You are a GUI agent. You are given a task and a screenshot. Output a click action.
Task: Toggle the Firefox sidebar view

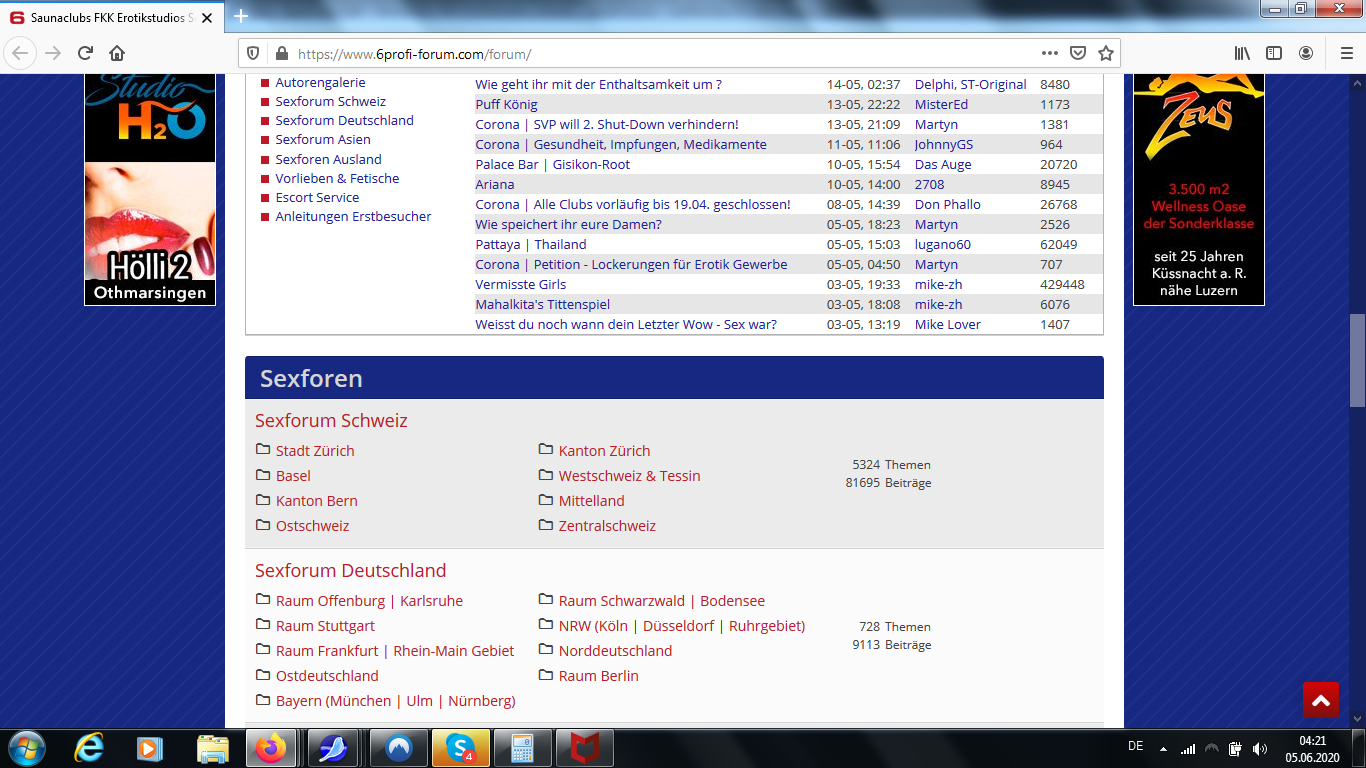pyautogui.click(x=1274, y=53)
